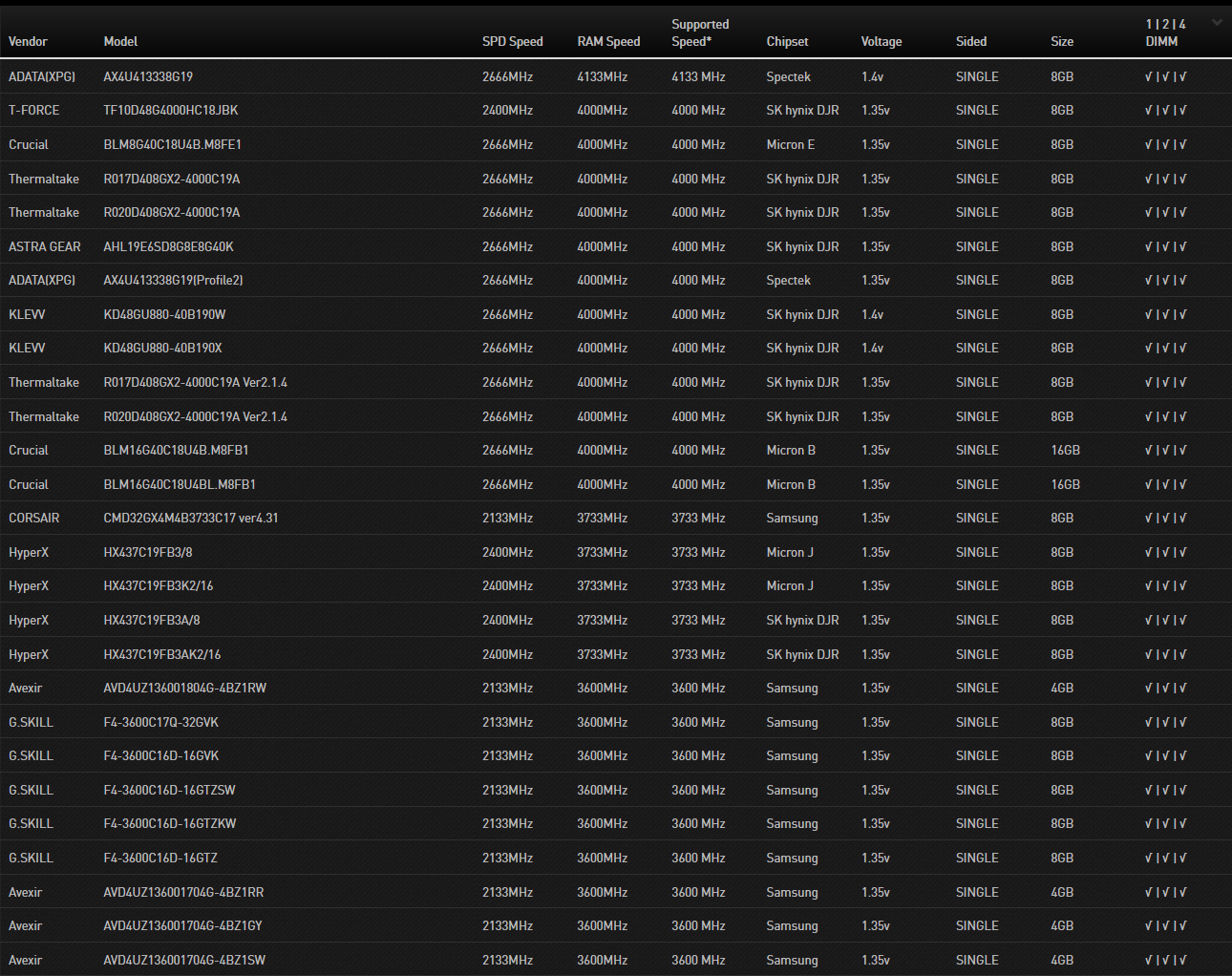
Task: Sort by the Vendor column header
Action: pyautogui.click(x=28, y=41)
